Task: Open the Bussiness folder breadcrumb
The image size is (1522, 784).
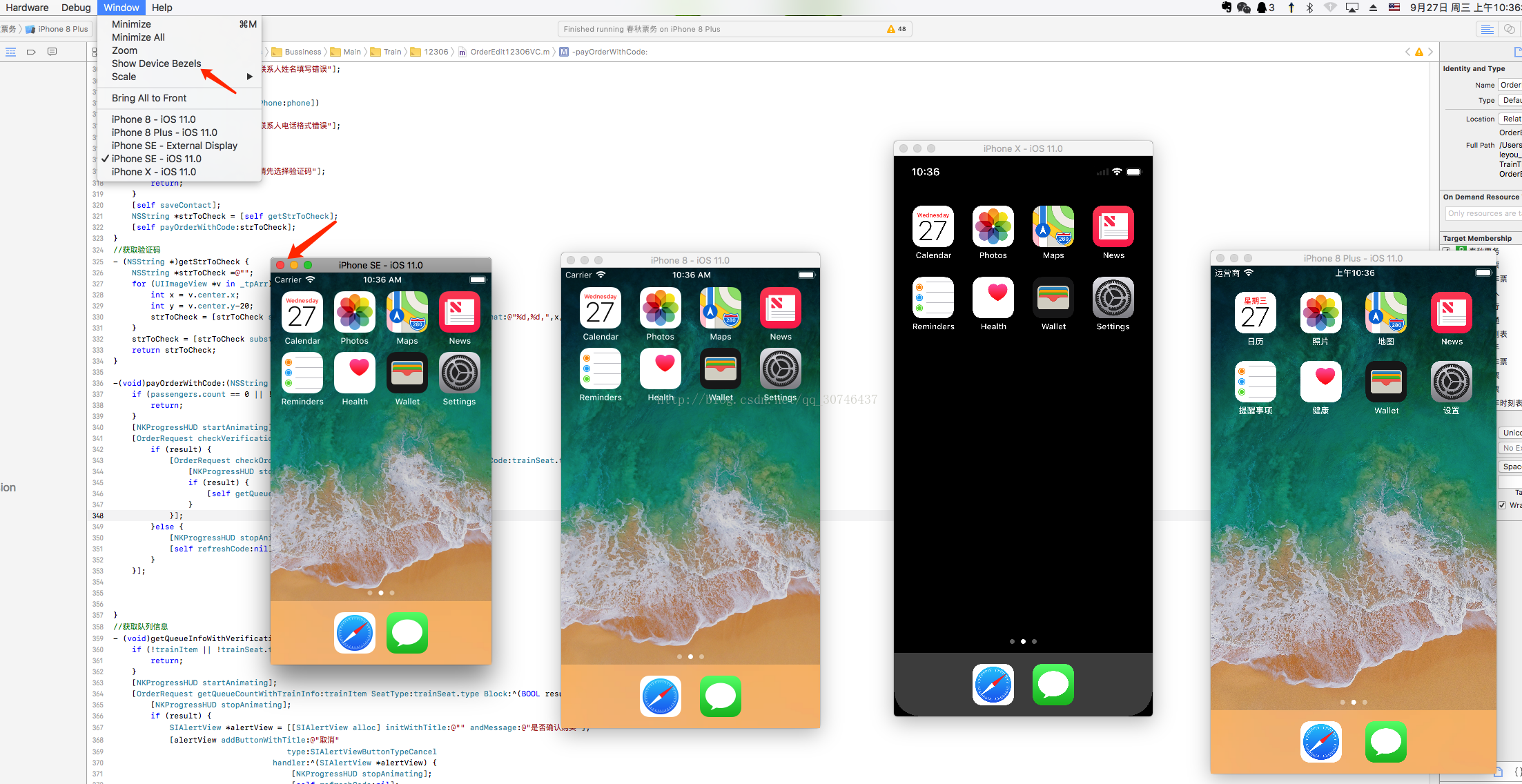Action: (297, 52)
